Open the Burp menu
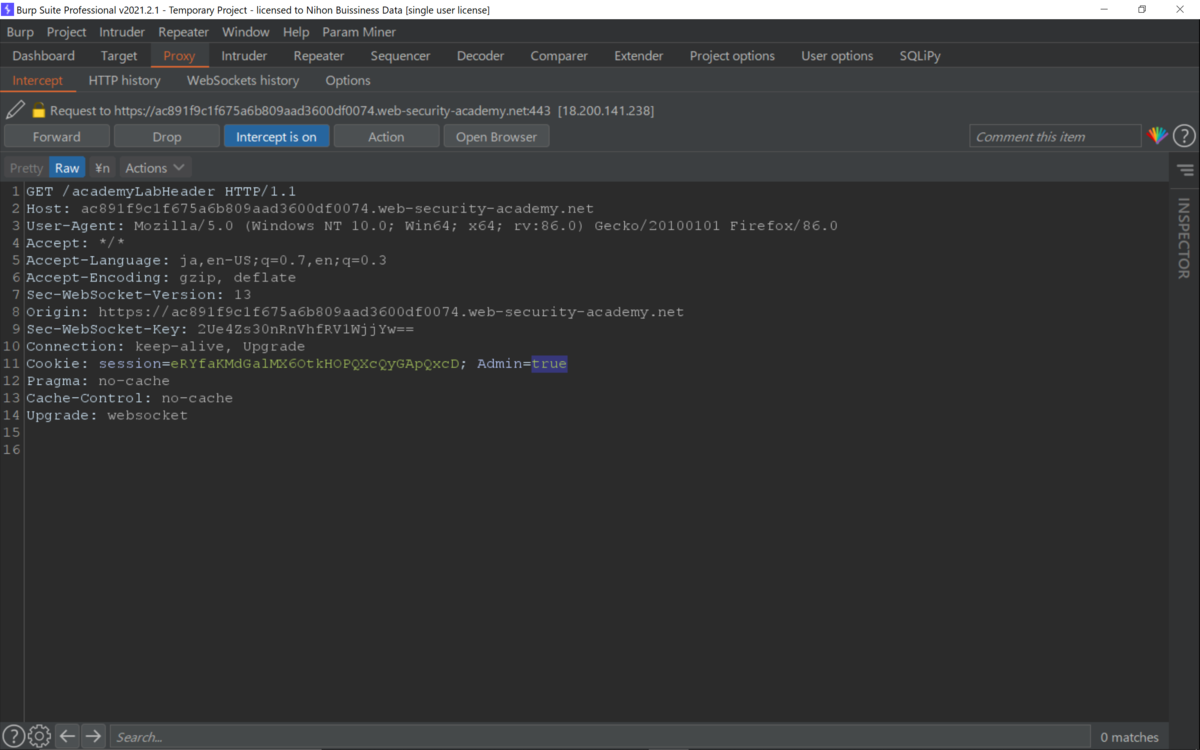Image resolution: width=1200 pixels, height=750 pixels. click(x=20, y=32)
